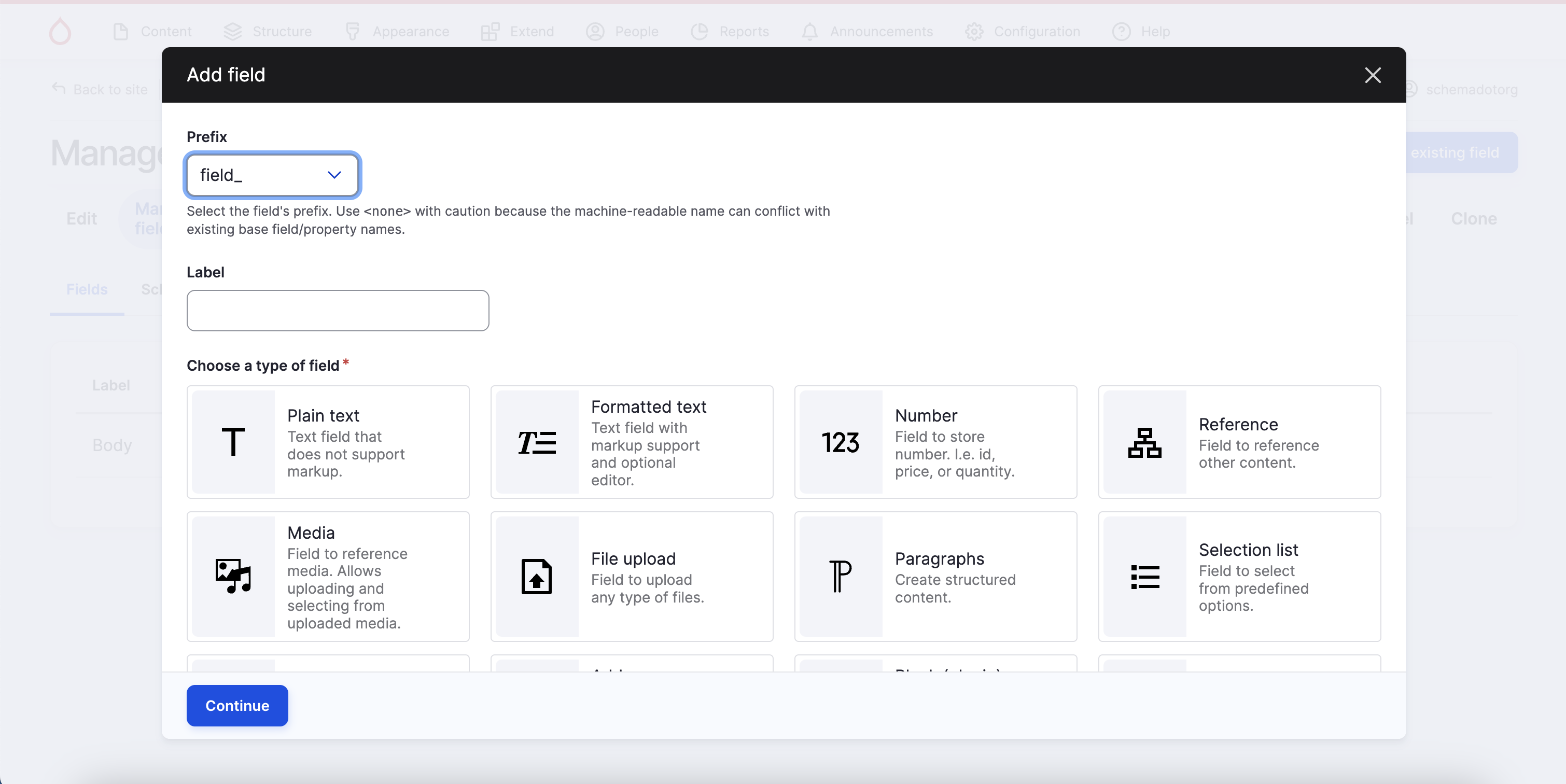
Task: Select the Selection list option title
Action: [x=1248, y=550]
